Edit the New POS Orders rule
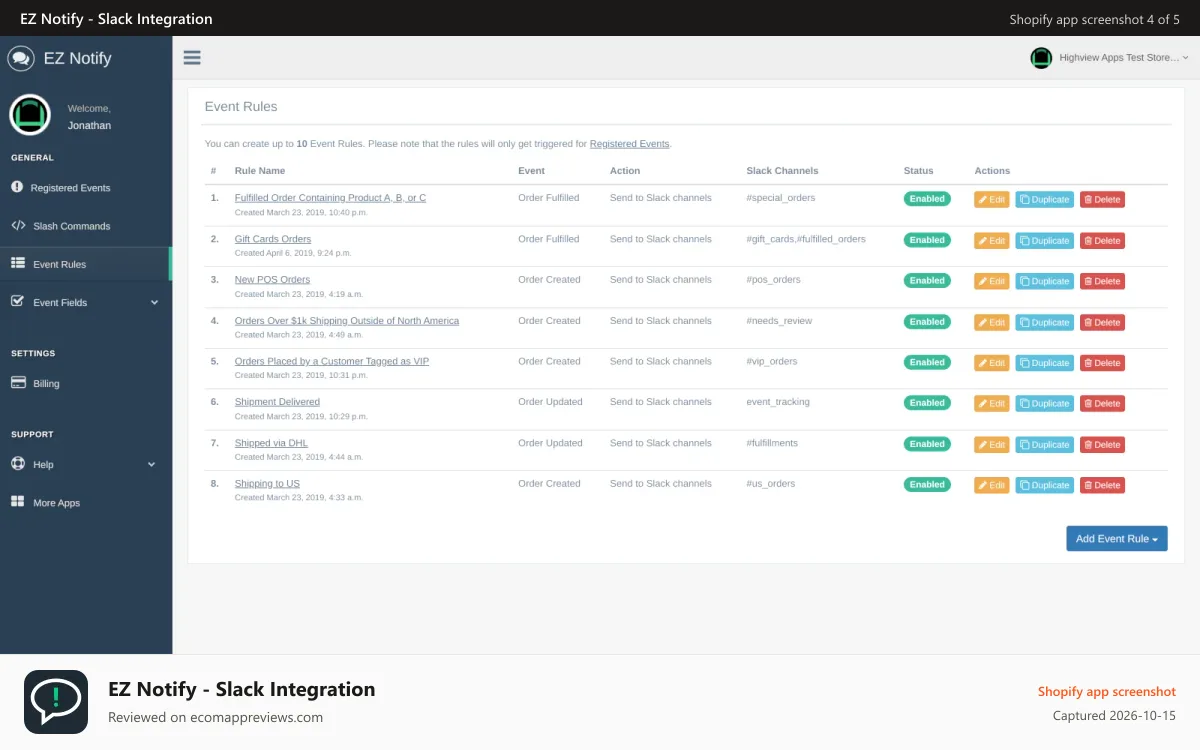1200x750 pixels. tap(992, 281)
